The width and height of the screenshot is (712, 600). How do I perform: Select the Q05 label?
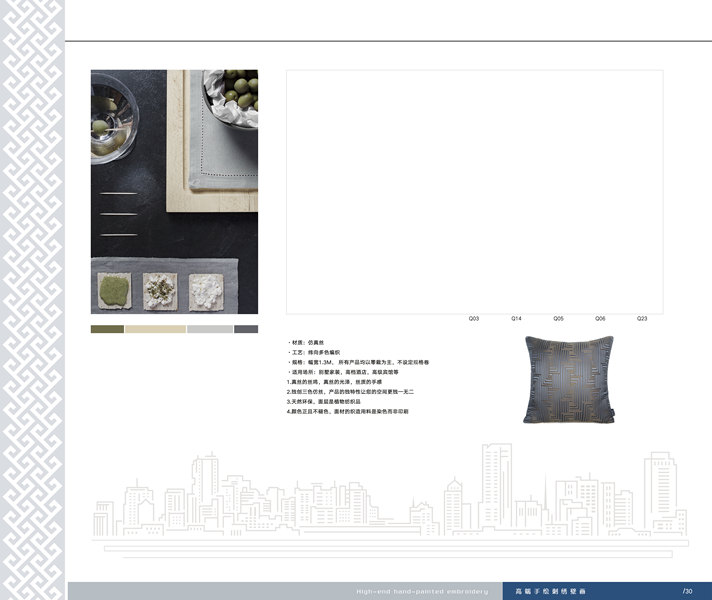(558, 318)
